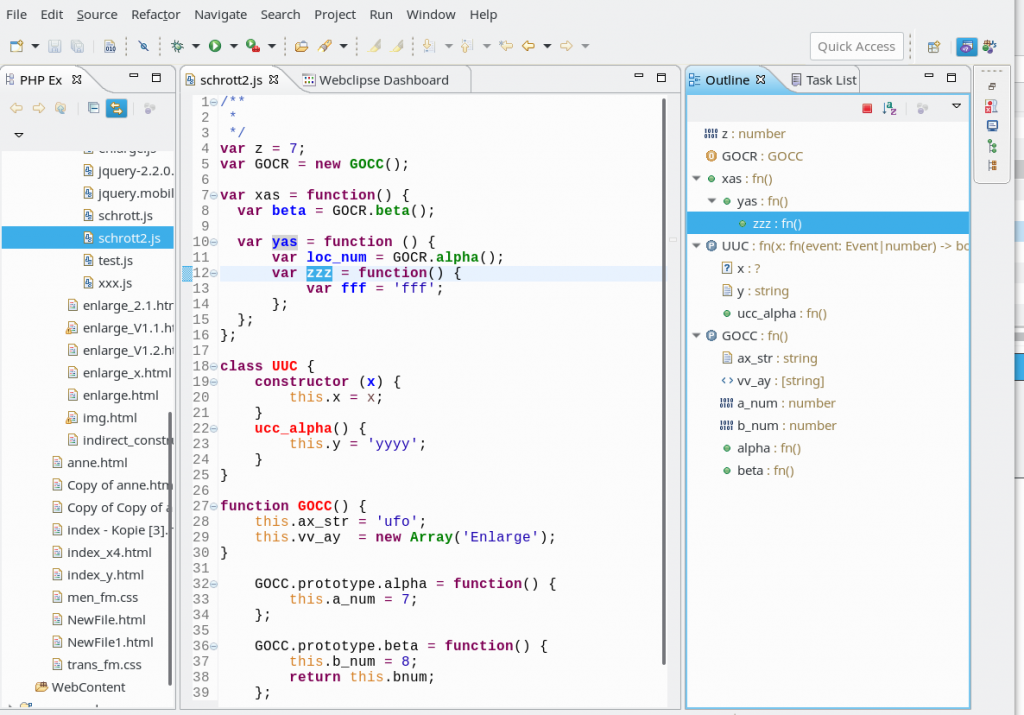Open the Refactor menu
Screen dimensions: 1024x715
pyautogui.click(x=155, y=14)
